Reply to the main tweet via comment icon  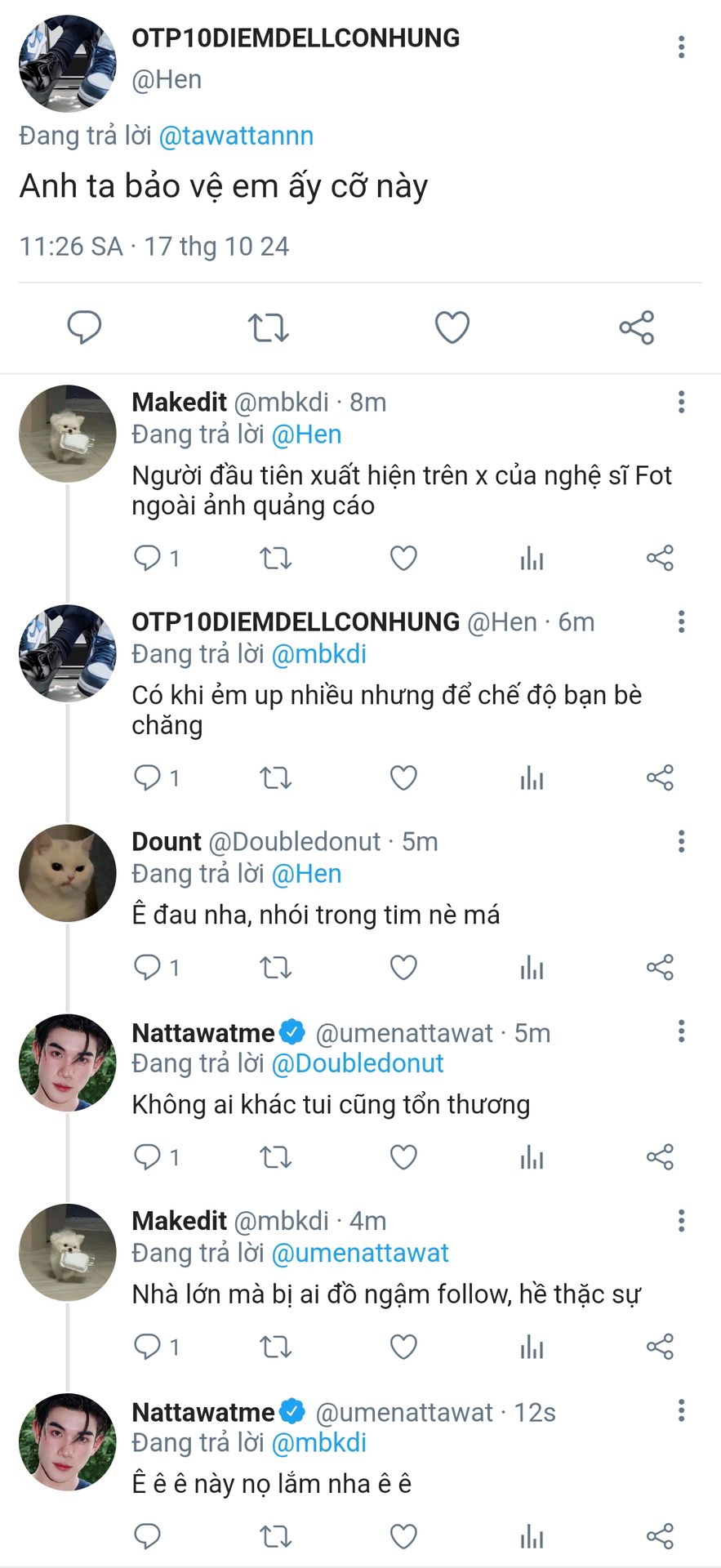click(x=84, y=327)
